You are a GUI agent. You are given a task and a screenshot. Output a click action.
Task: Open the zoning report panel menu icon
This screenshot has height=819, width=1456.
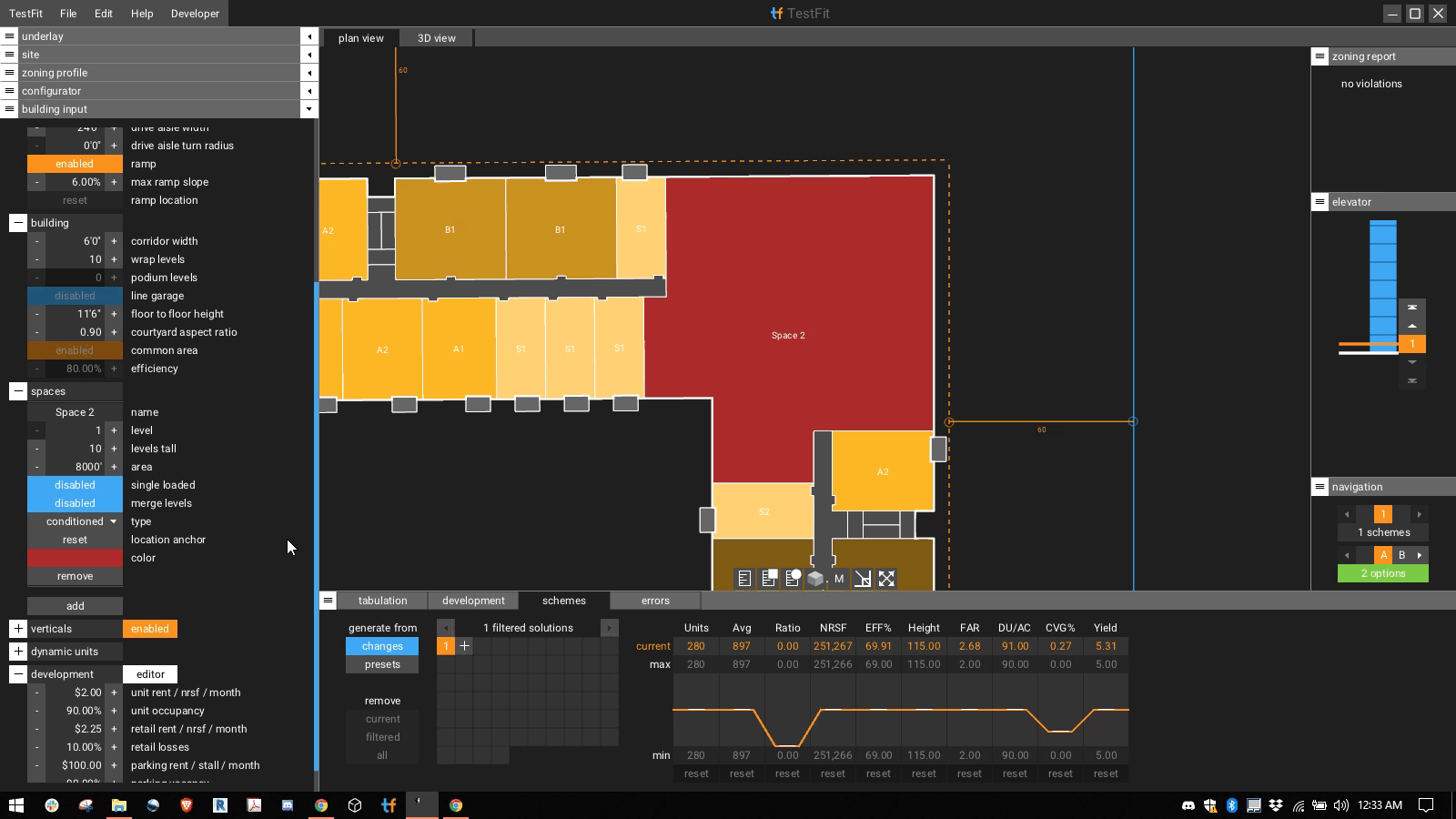click(x=1319, y=56)
